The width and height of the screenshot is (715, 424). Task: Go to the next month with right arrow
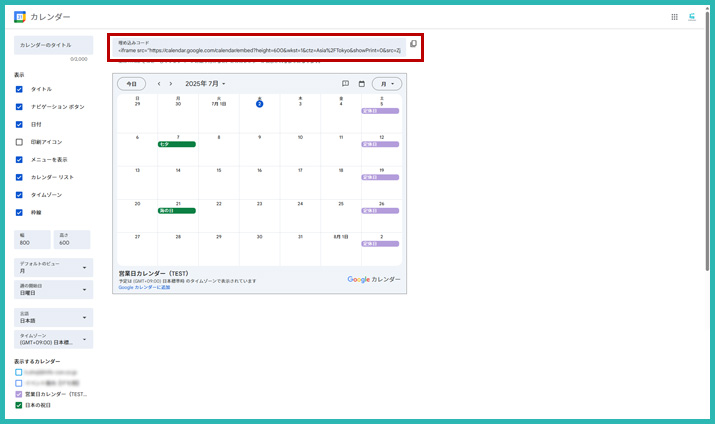click(x=171, y=84)
